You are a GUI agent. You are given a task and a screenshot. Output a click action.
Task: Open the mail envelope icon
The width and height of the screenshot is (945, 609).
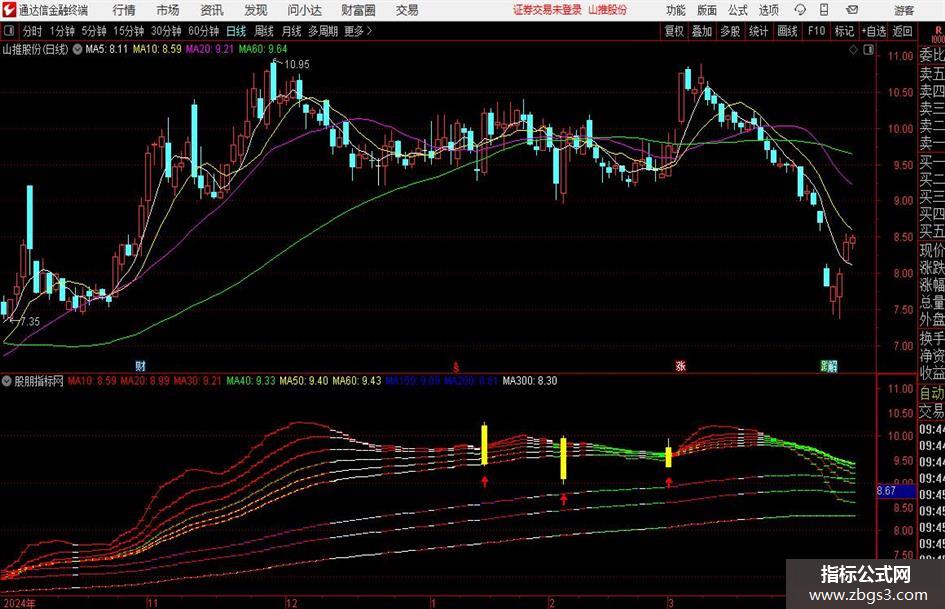[852, 10]
